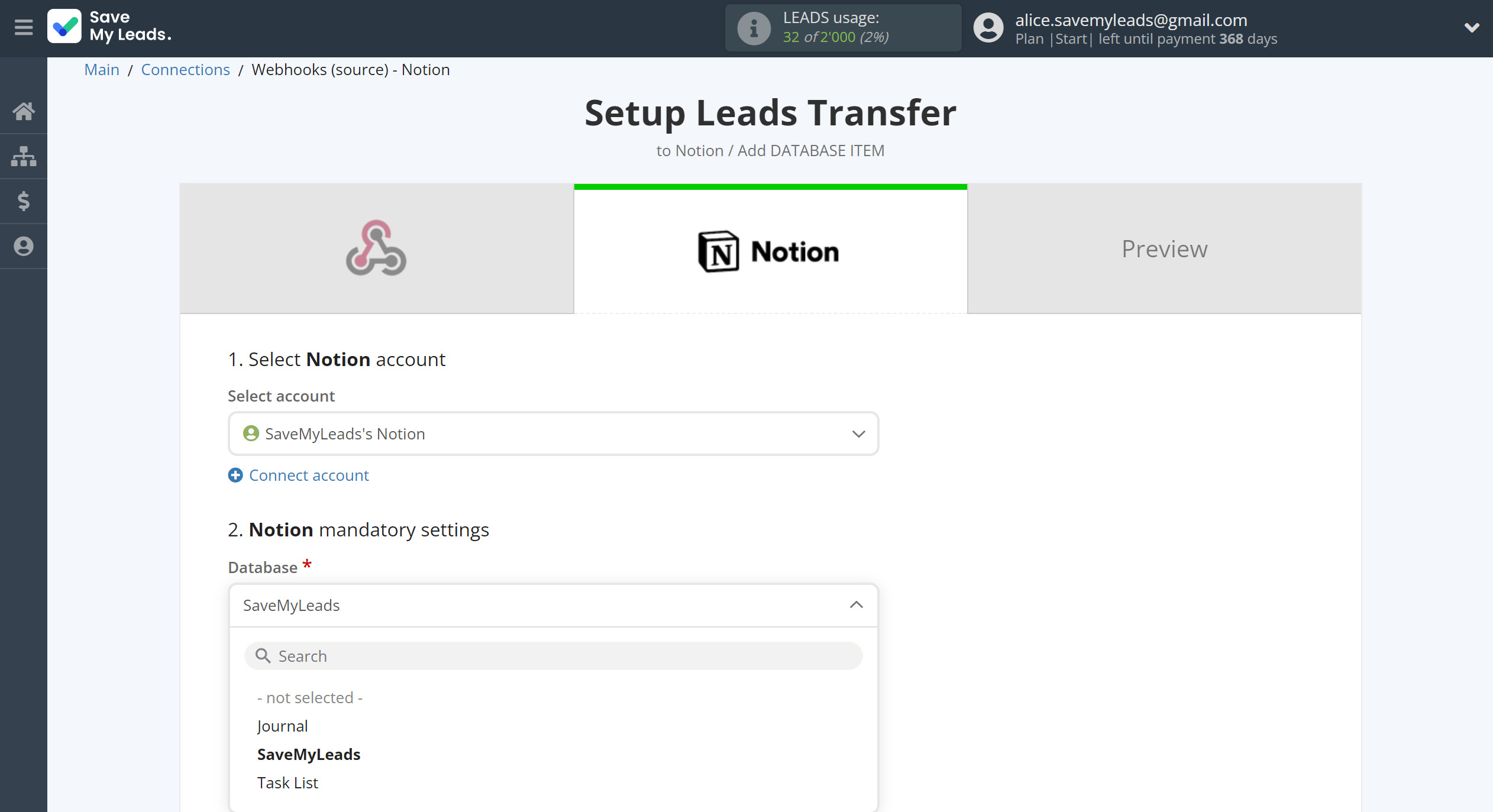Click the Connect account link
Screen dimensions: 1493x812
(309, 475)
